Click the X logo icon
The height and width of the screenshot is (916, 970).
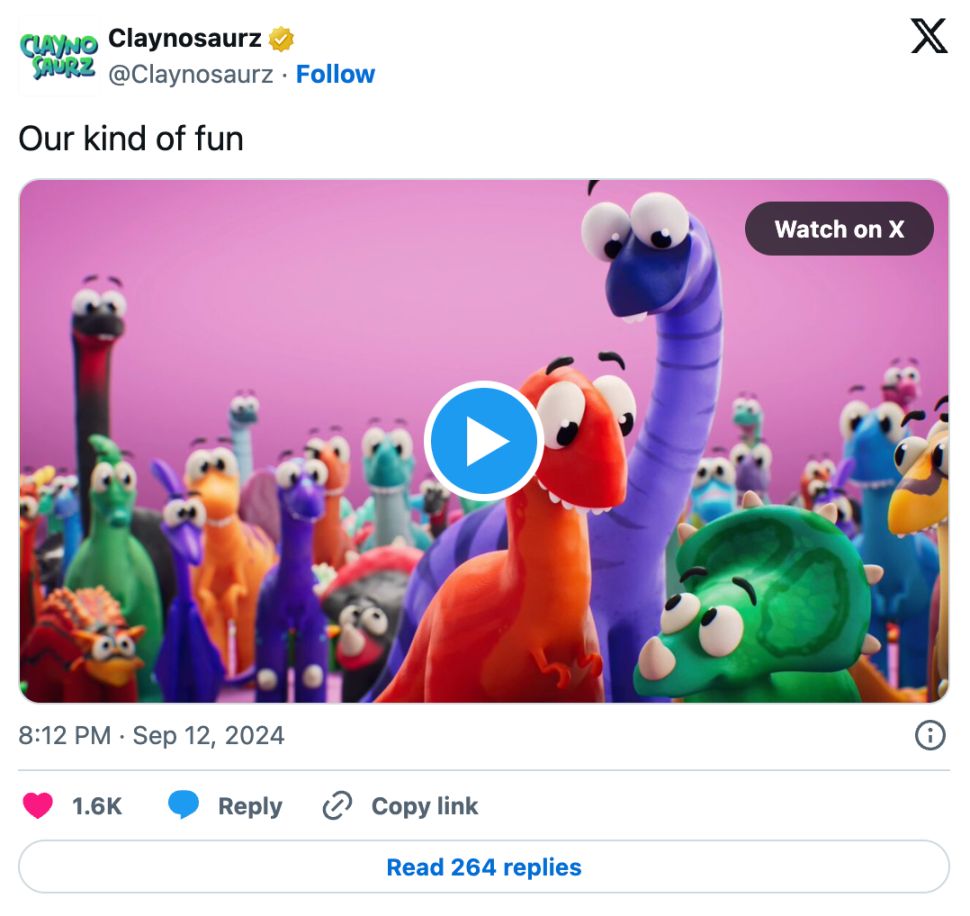pos(929,37)
